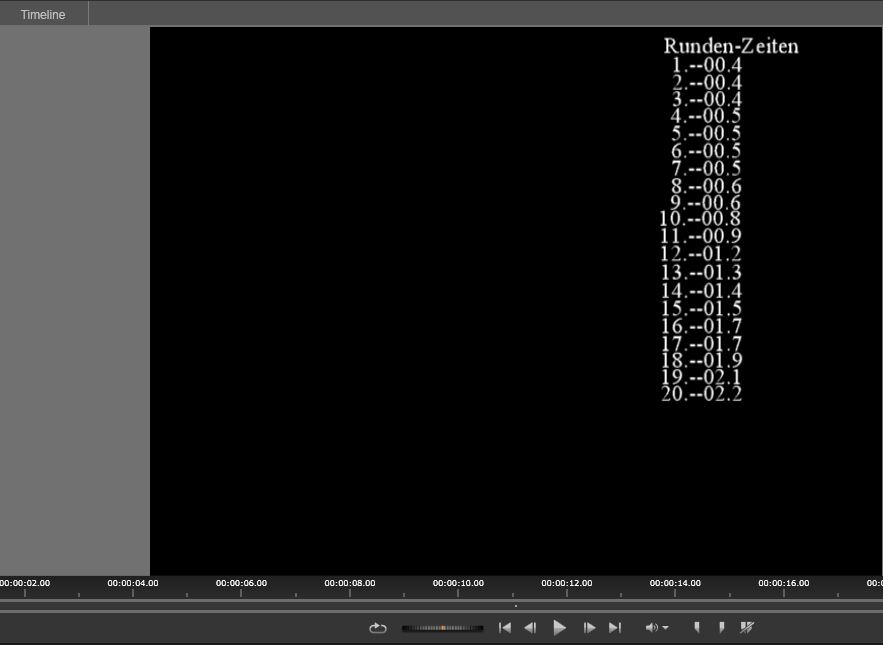Select the Runden-Zeiten title text

[731, 46]
